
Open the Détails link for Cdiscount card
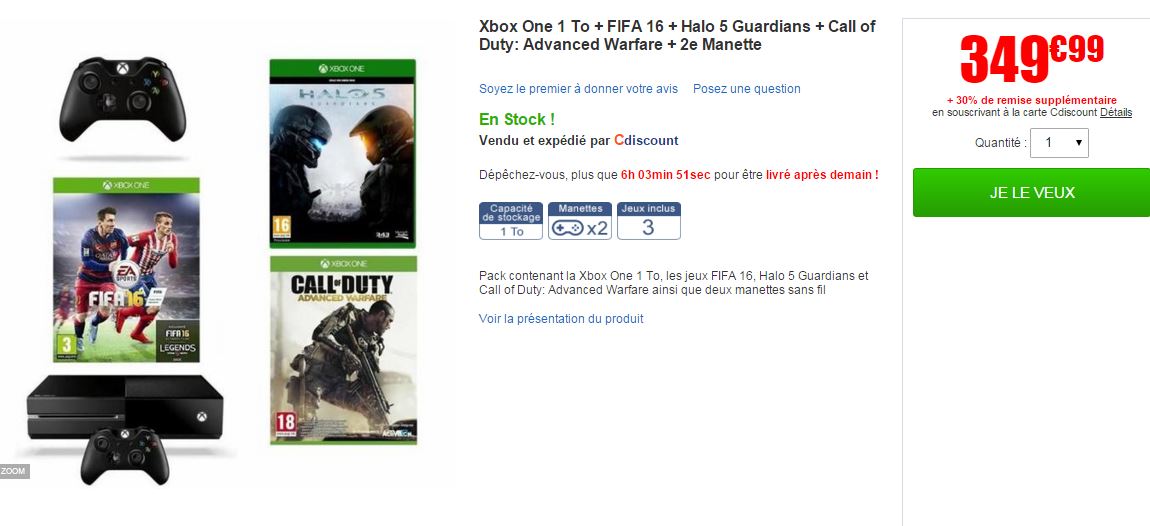click(x=1116, y=112)
